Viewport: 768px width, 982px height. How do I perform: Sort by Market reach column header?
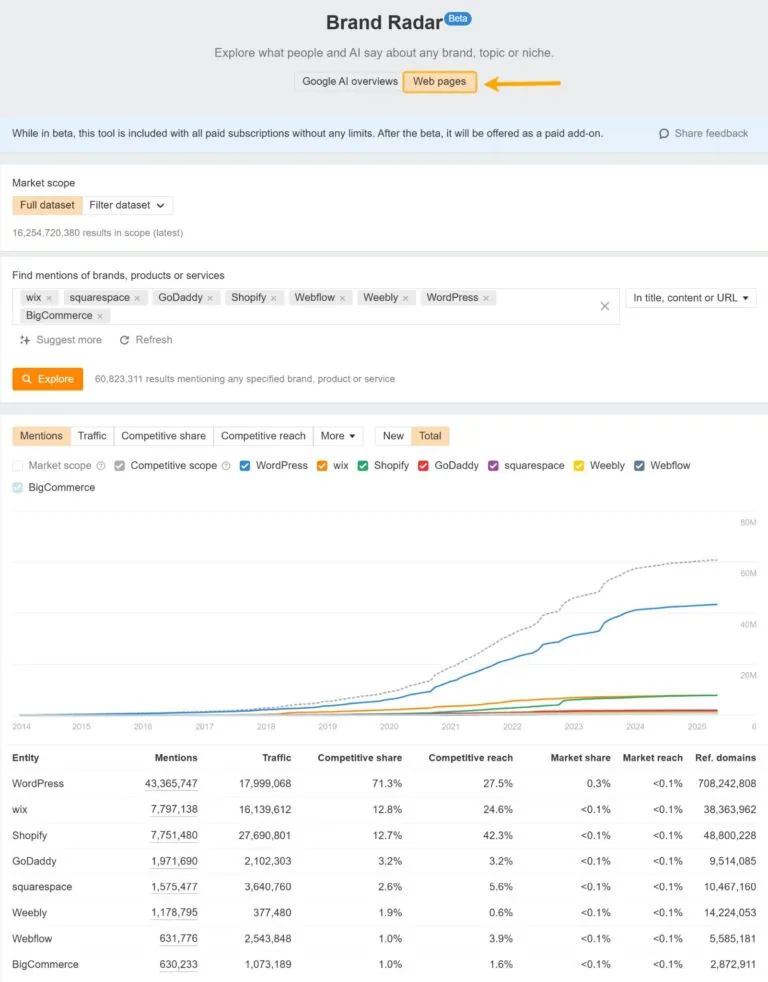click(653, 758)
